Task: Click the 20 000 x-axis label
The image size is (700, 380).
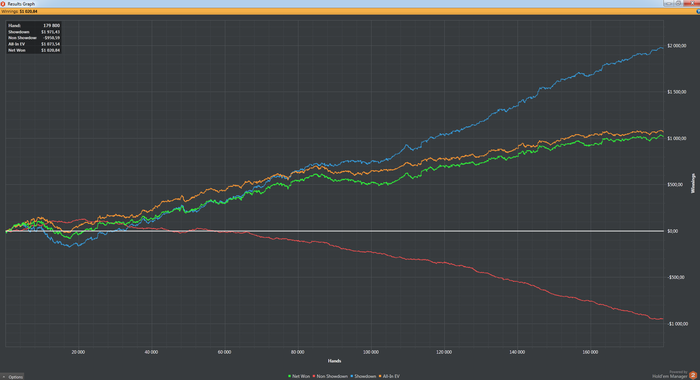Action: 78,352
